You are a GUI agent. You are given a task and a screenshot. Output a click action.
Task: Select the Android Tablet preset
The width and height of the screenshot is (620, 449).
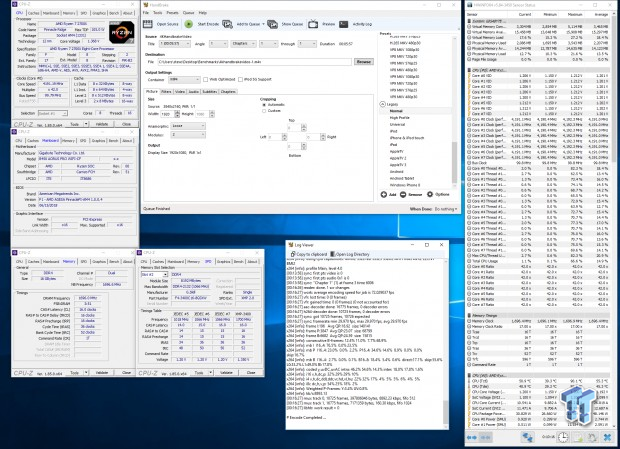402,178
